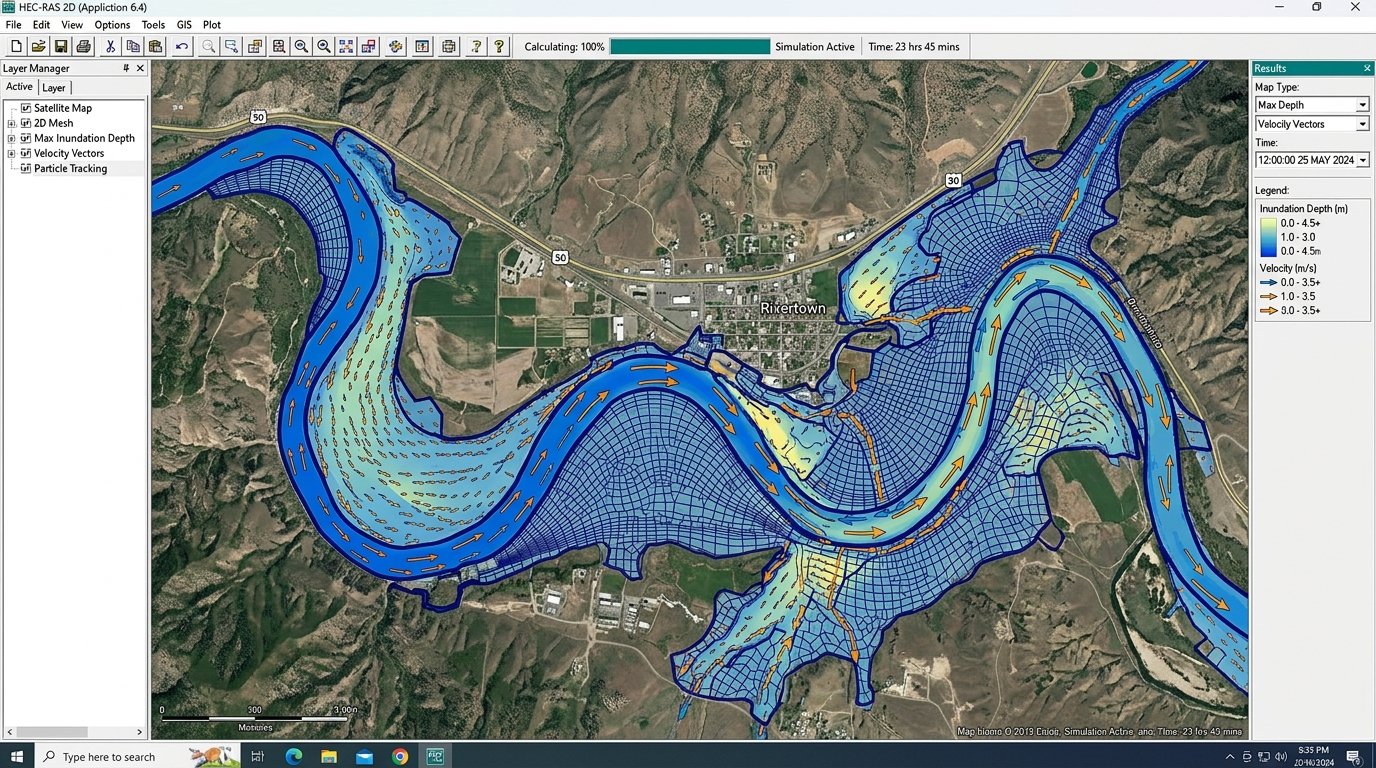Copy using the toolbar copy icon

[133, 46]
